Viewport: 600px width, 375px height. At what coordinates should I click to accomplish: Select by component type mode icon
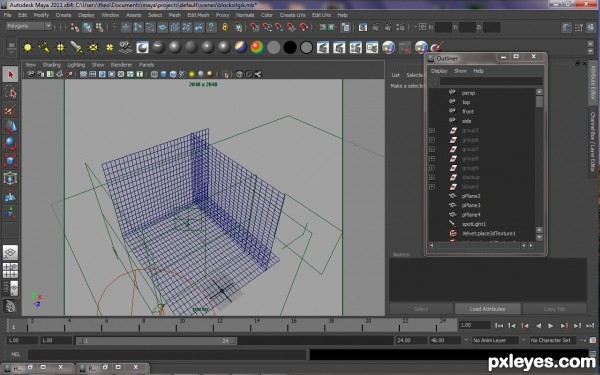(99, 27)
